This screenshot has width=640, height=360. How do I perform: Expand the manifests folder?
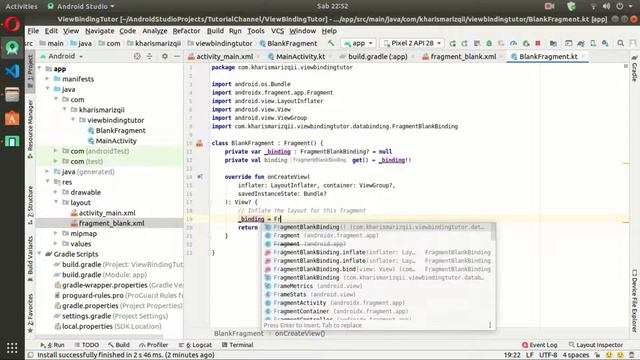coord(48,79)
